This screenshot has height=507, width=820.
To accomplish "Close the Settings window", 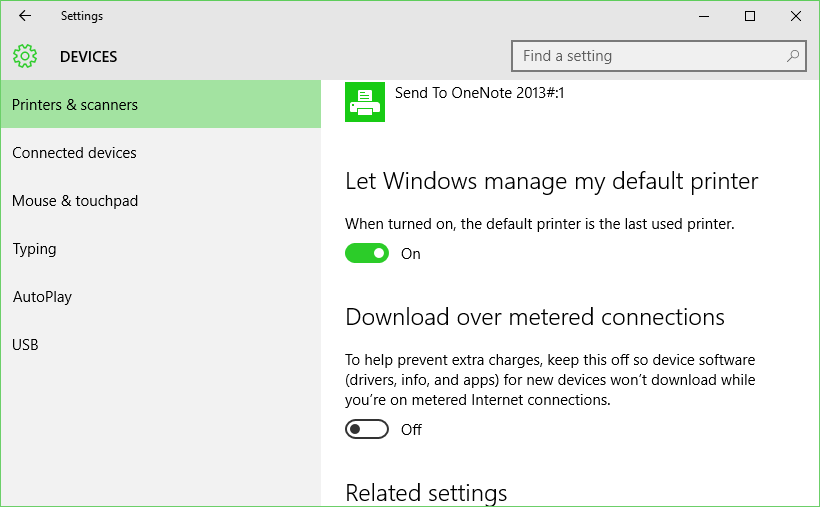I will pos(795,16).
